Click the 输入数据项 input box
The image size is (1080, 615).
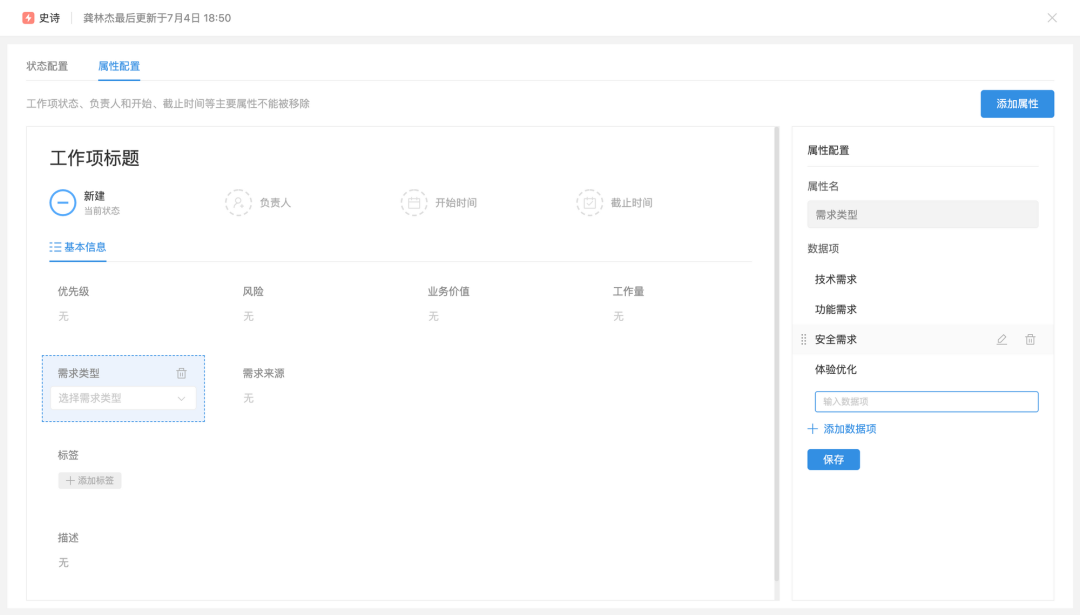point(926,402)
